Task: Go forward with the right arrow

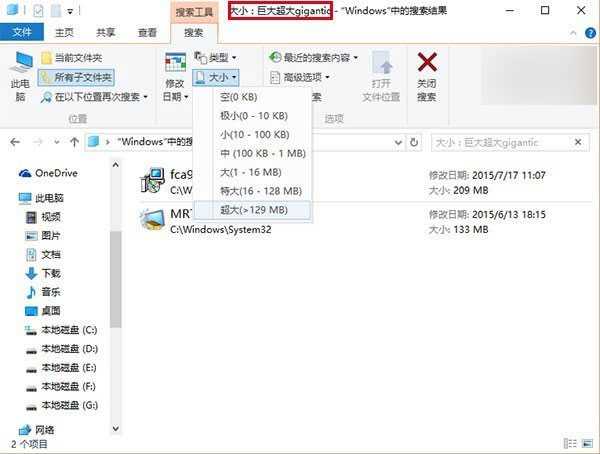Action: pos(38,142)
